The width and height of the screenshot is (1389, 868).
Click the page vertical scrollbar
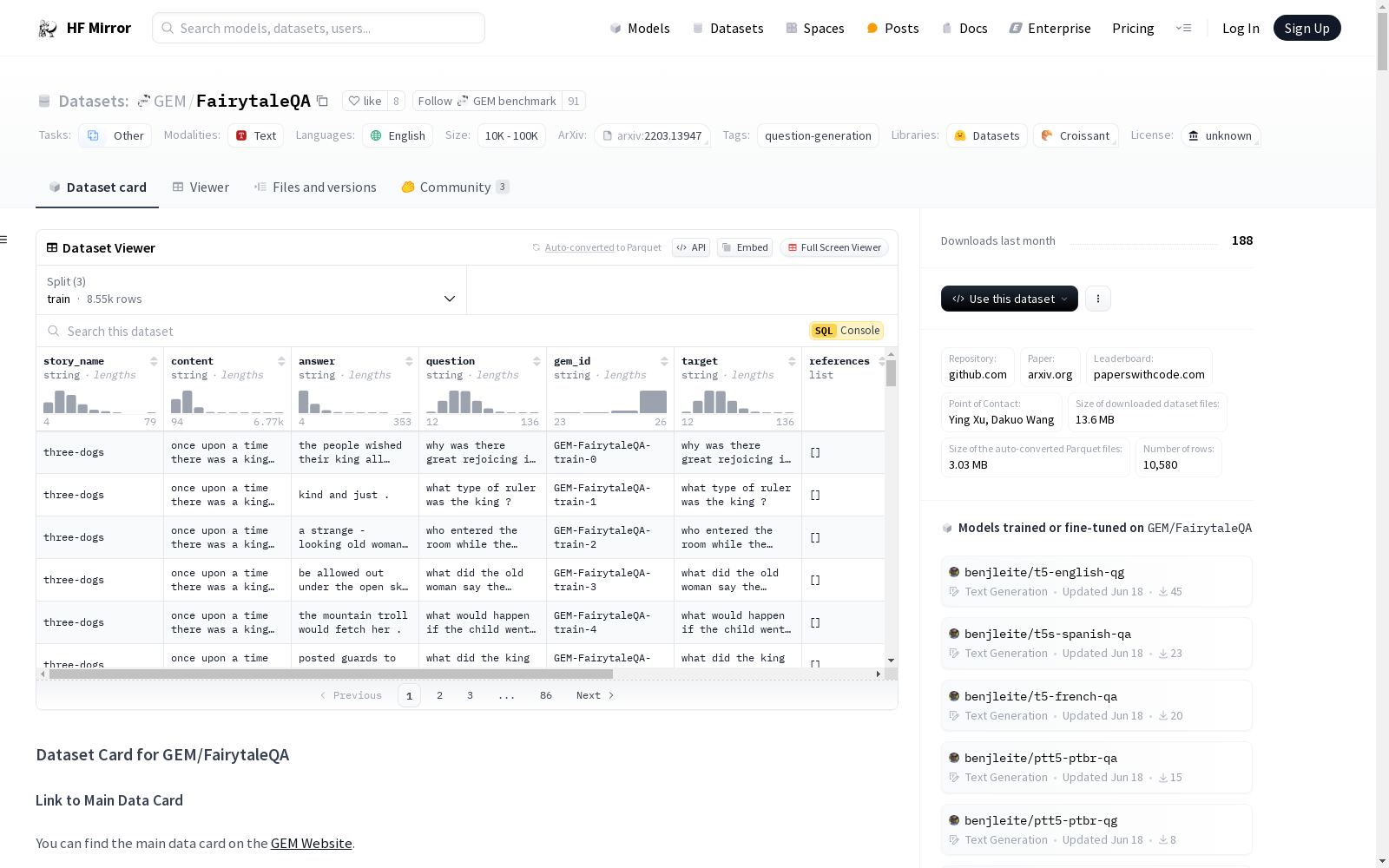[1382, 41]
